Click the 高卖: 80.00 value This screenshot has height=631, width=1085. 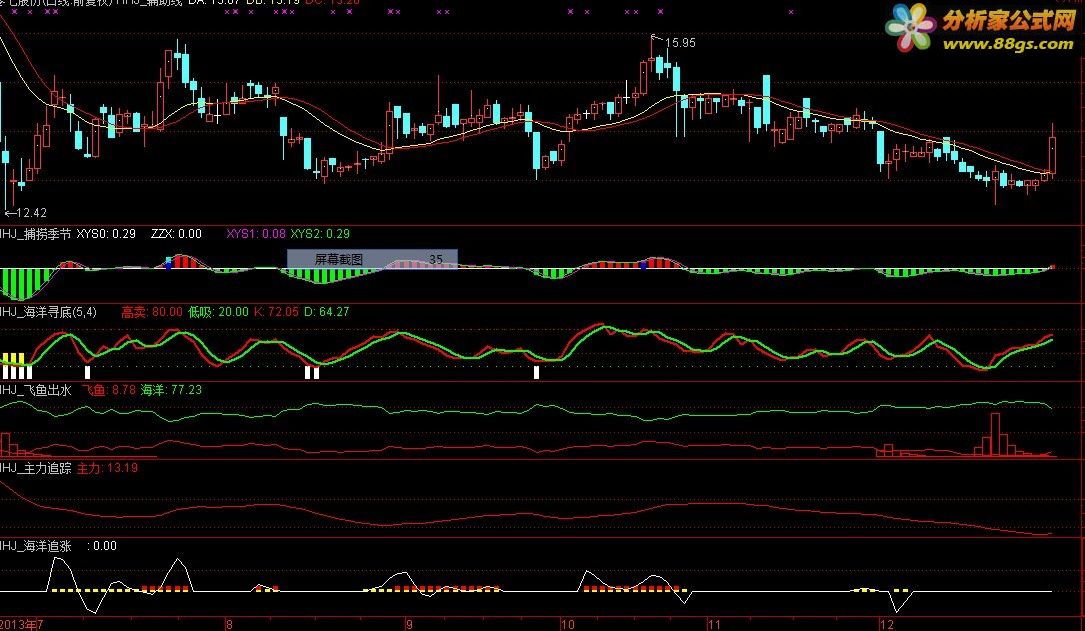(x=152, y=312)
